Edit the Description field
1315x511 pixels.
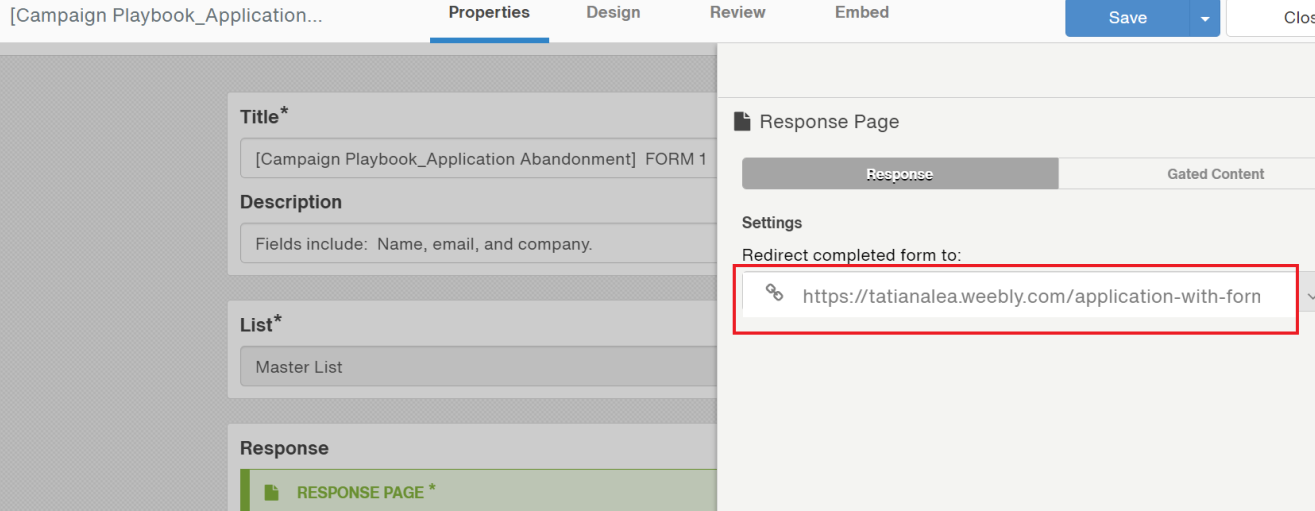point(478,244)
